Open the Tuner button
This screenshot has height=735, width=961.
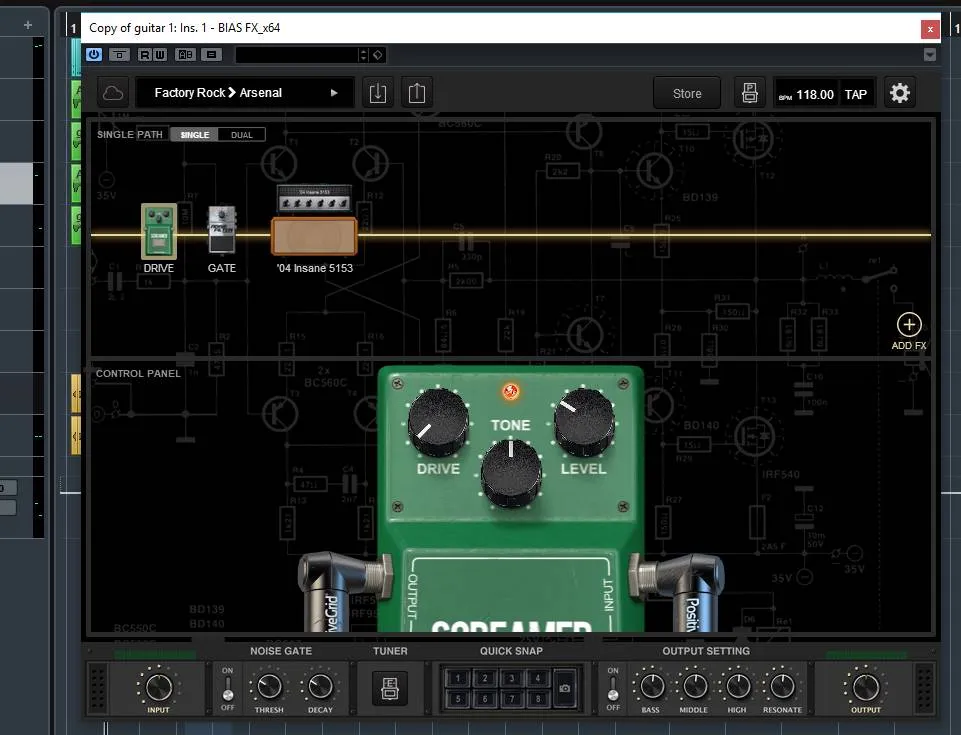tap(390, 687)
